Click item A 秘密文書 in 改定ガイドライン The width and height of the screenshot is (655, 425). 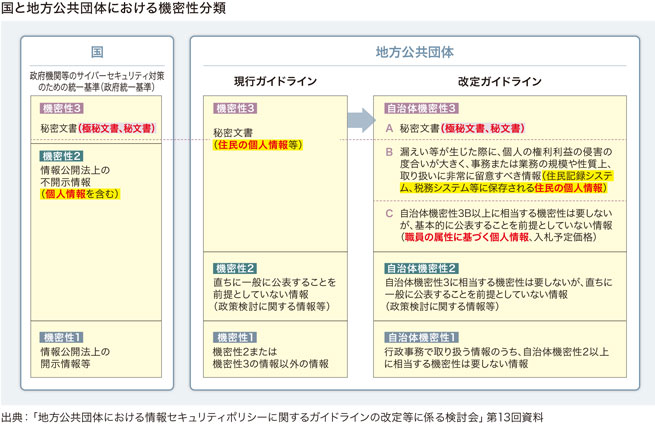[x=455, y=128]
